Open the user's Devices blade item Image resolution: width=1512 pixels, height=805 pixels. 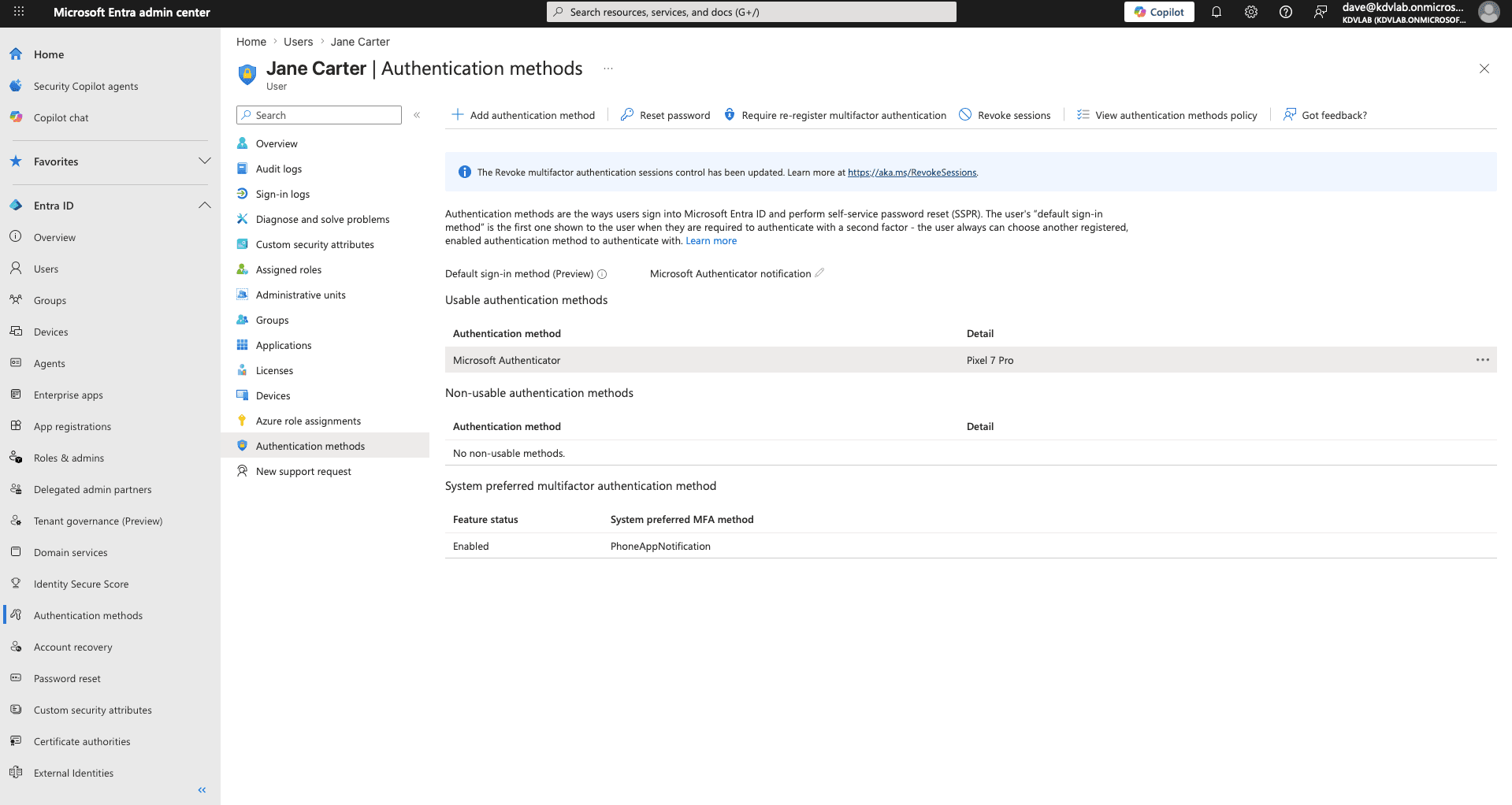(x=273, y=395)
